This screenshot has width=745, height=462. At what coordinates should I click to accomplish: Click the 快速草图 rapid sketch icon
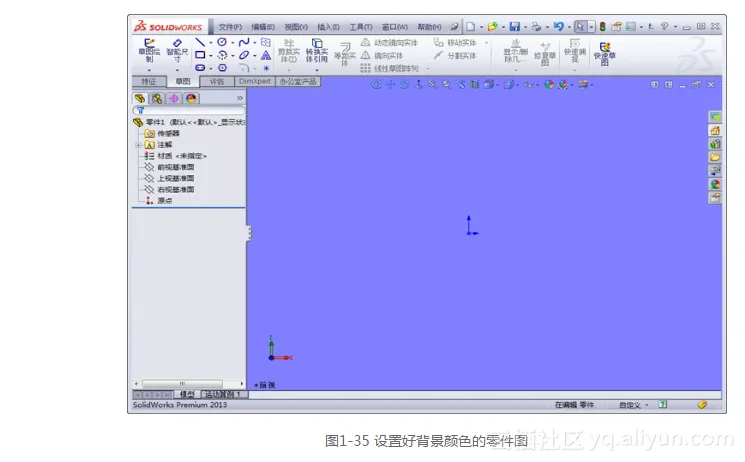(604, 53)
